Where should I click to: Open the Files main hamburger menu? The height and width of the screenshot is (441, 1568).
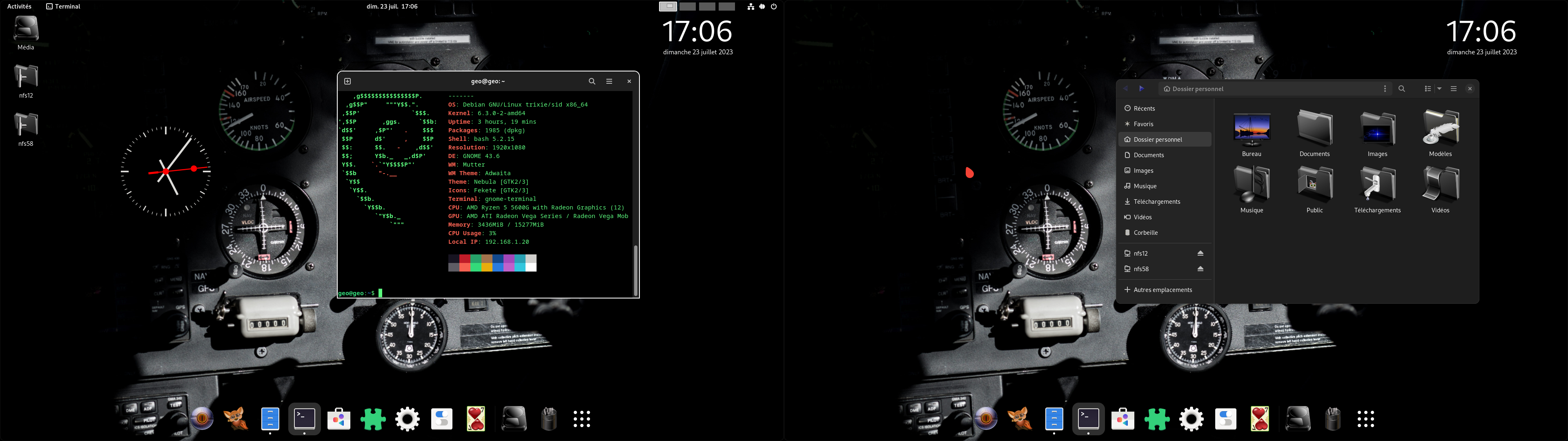click(x=1454, y=89)
